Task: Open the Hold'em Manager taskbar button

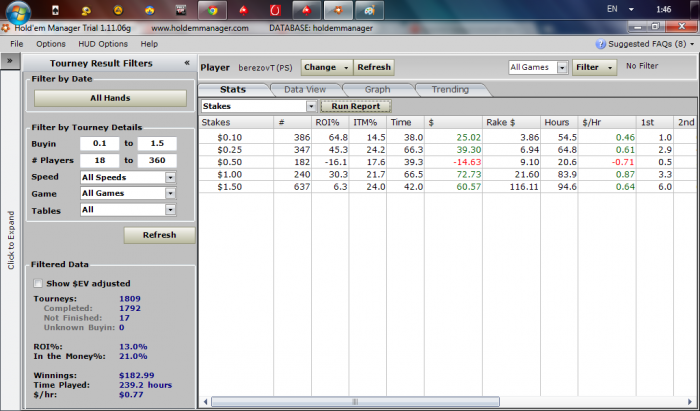Action: tap(338, 10)
